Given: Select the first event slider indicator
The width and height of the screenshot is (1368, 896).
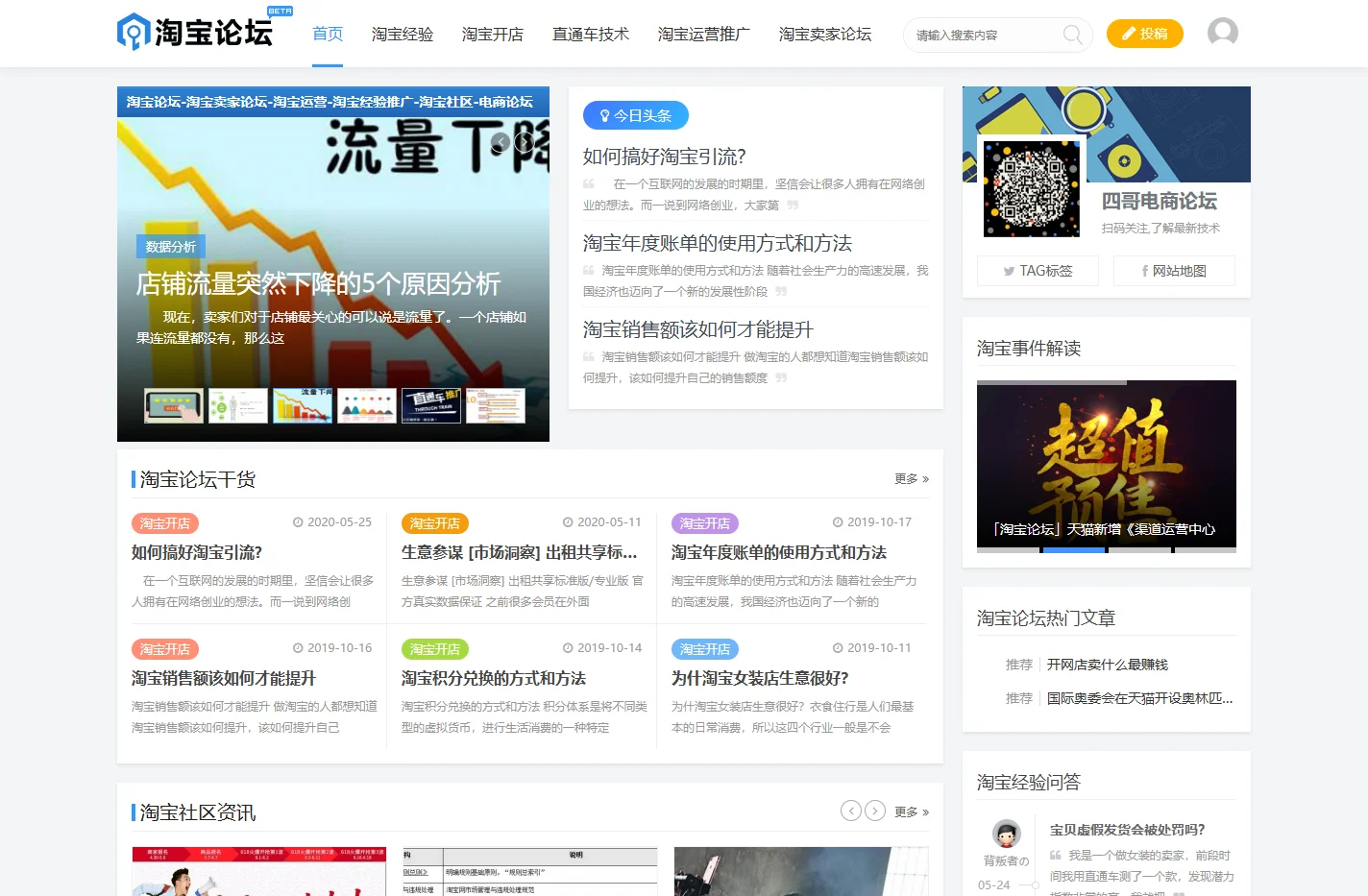Looking at the screenshot, I should 1009,550.
